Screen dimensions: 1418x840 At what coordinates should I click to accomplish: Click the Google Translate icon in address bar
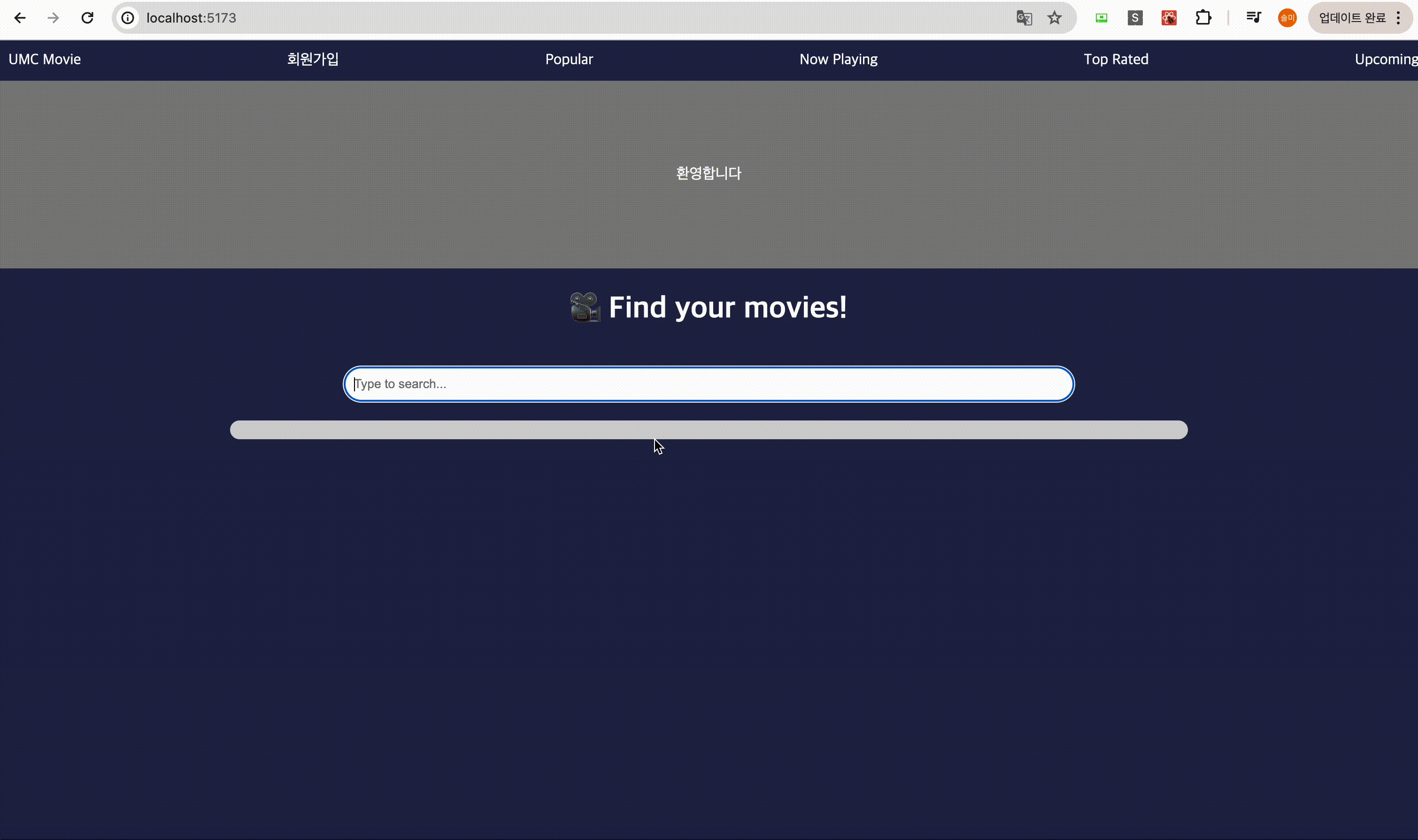tap(1024, 18)
